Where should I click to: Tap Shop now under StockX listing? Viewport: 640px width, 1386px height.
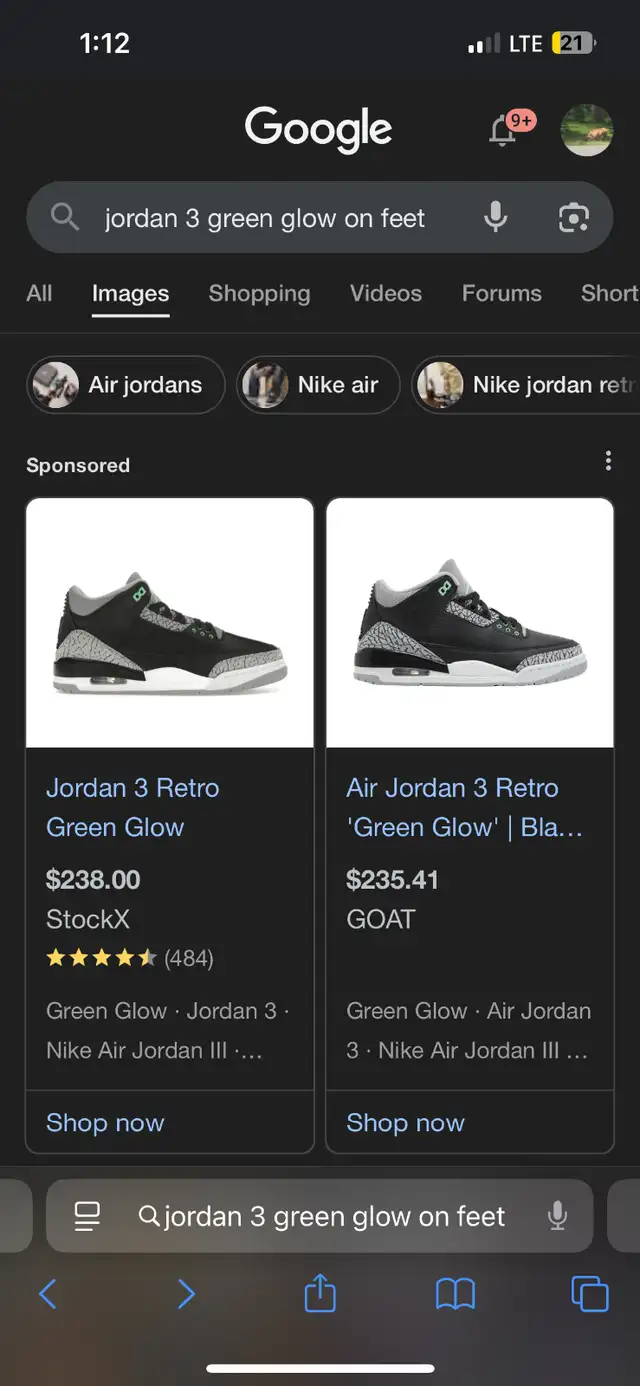105,1123
